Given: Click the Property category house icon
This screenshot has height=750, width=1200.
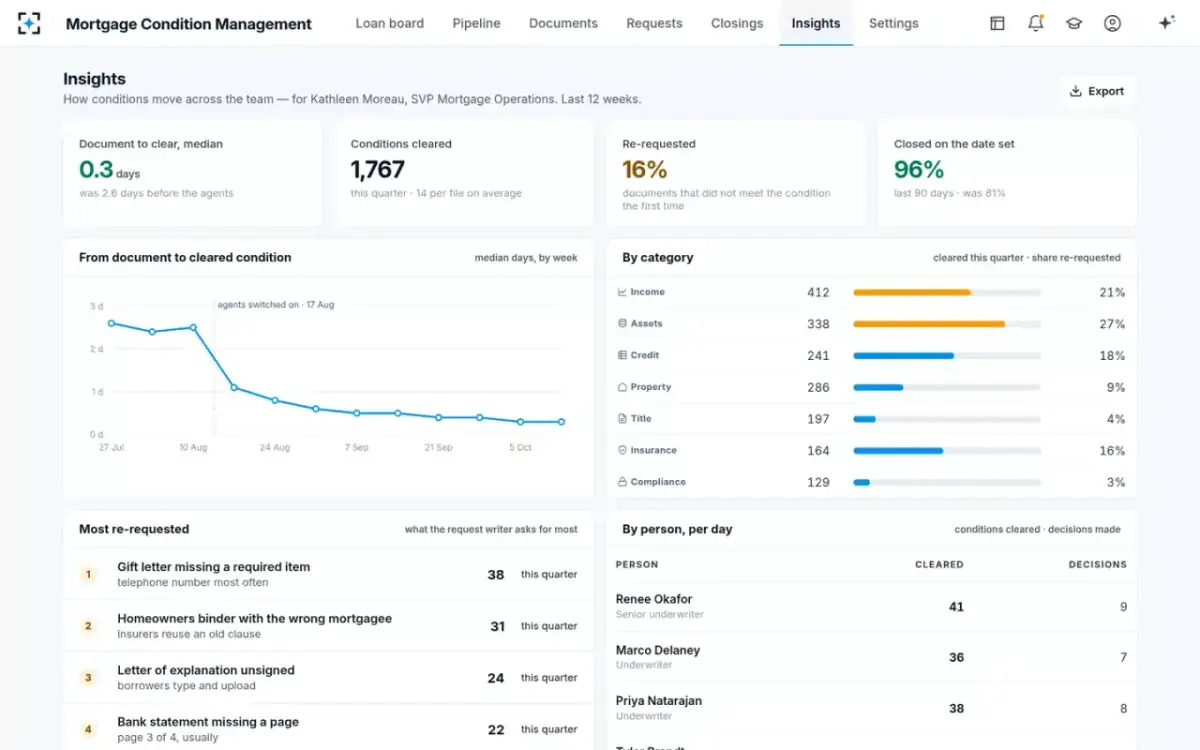Looking at the screenshot, I should pyautogui.click(x=622, y=387).
